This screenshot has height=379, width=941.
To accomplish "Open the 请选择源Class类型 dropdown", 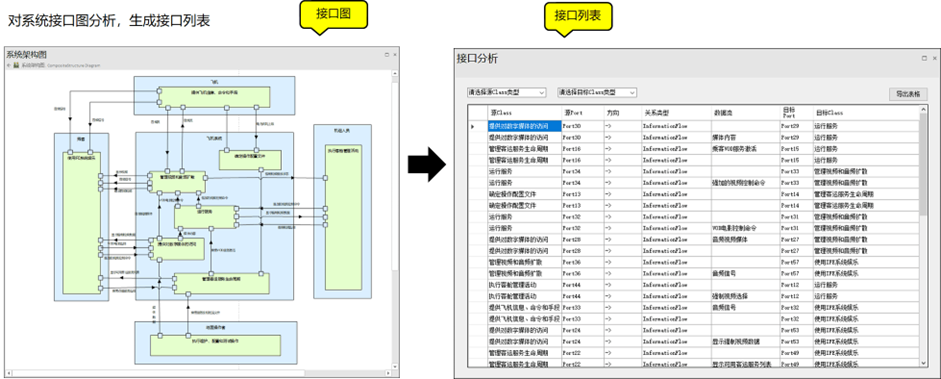I will (x=507, y=92).
